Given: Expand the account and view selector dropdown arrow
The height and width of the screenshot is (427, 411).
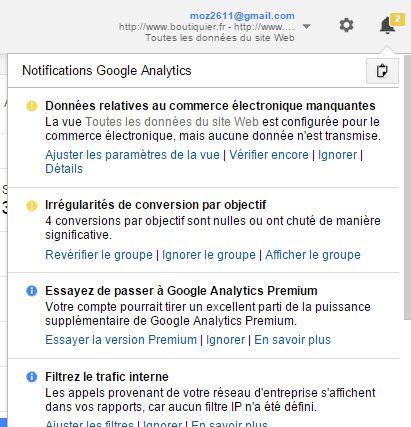Looking at the screenshot, I should (x=307, y=26).
